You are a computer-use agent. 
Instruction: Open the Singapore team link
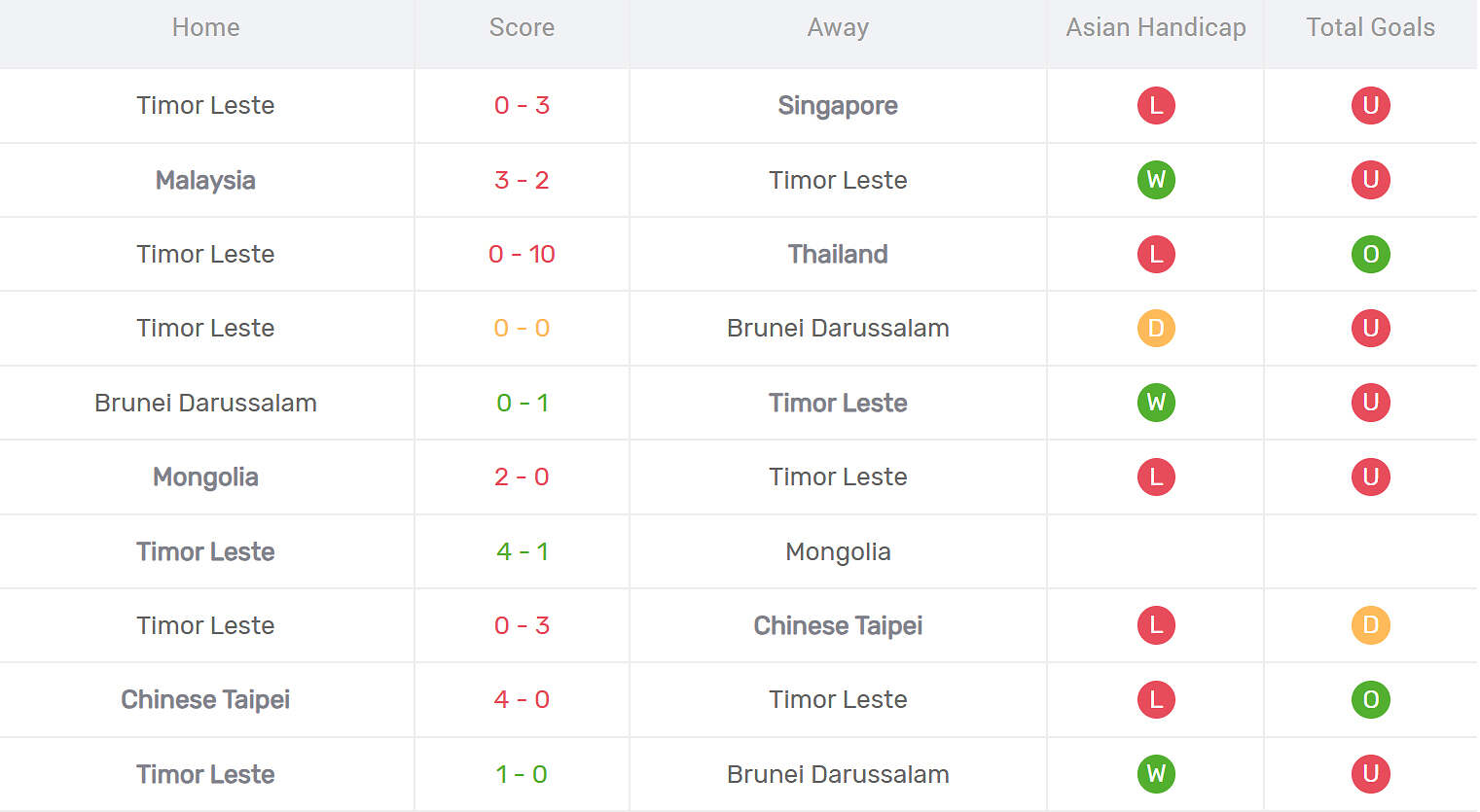(x=838, y=105)
